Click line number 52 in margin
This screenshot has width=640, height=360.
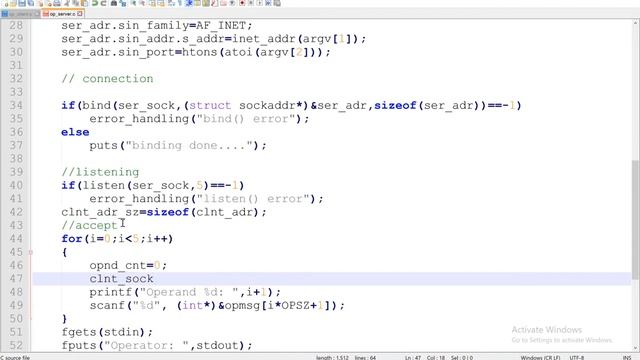pyautogui.click(x=16, y=345)
